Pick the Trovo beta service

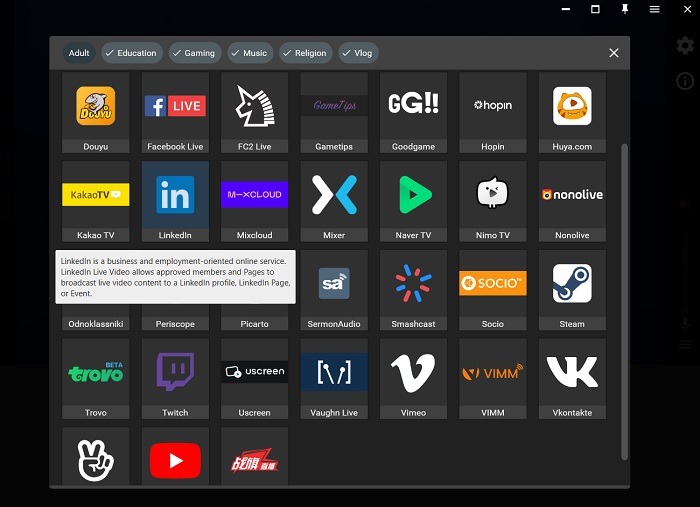coord(96,379)
